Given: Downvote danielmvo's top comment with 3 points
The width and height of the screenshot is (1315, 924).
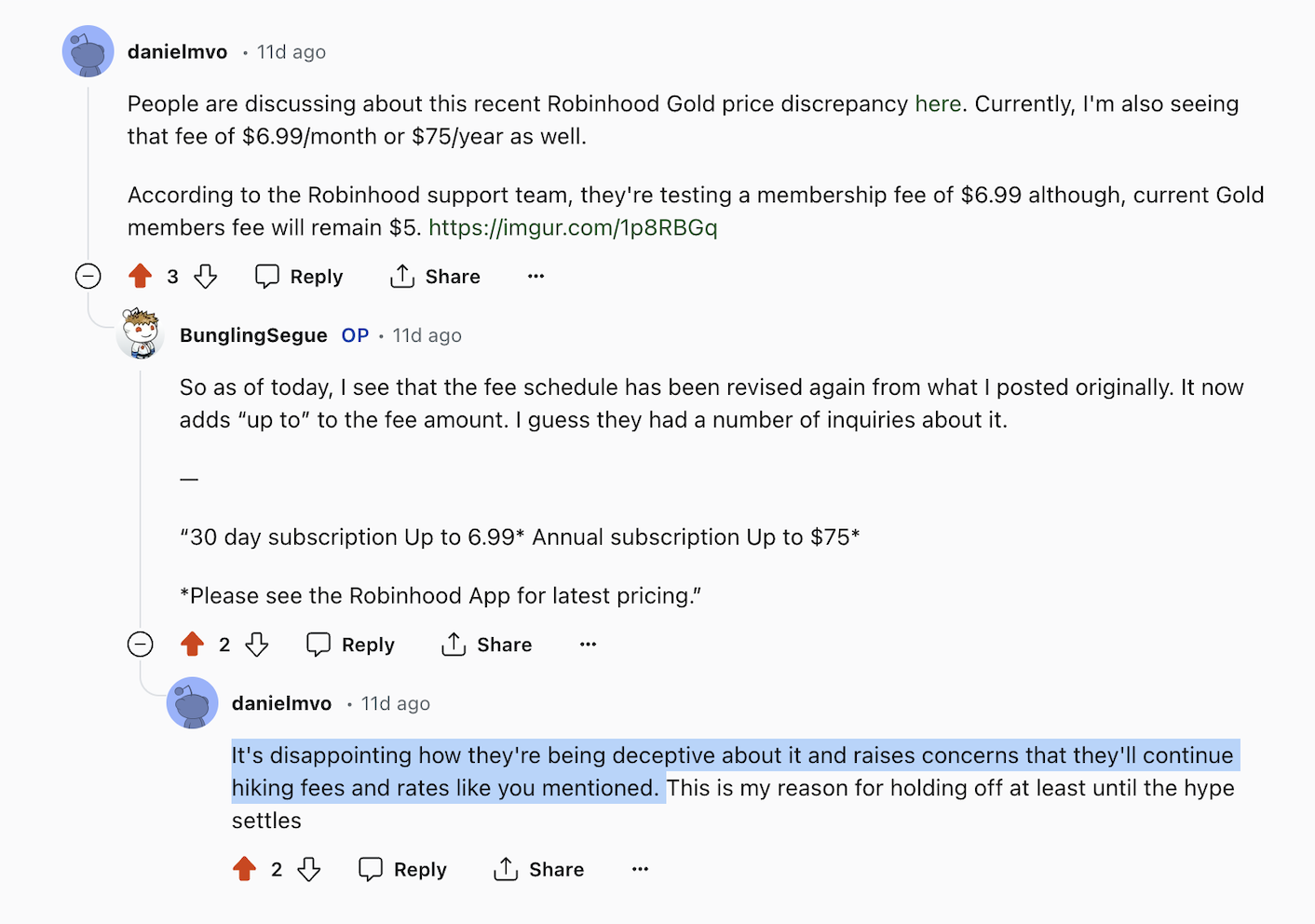Looking at the screenshot, I should (205, 277).
